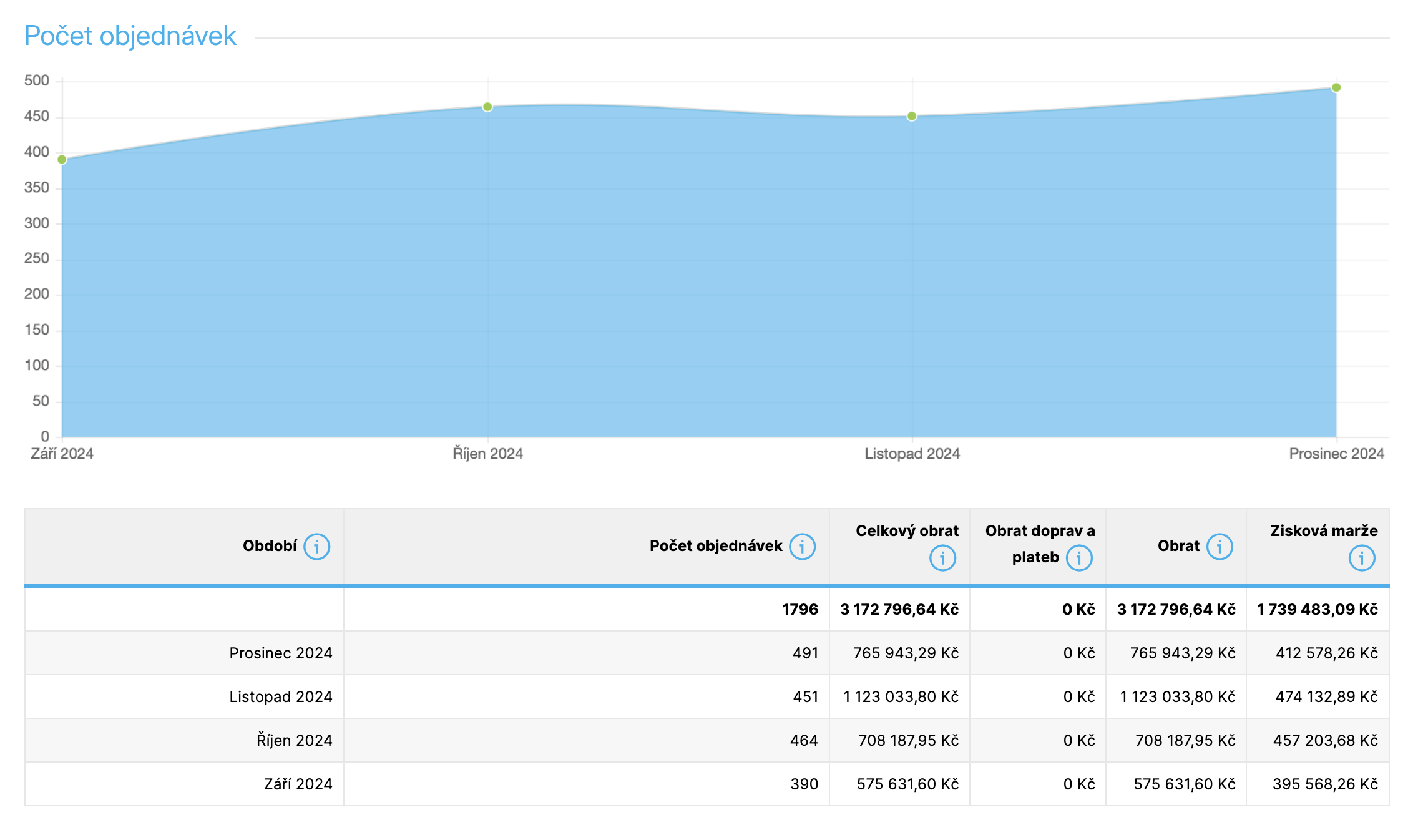Select the Listopad 2024 table row label

[281, 696]
